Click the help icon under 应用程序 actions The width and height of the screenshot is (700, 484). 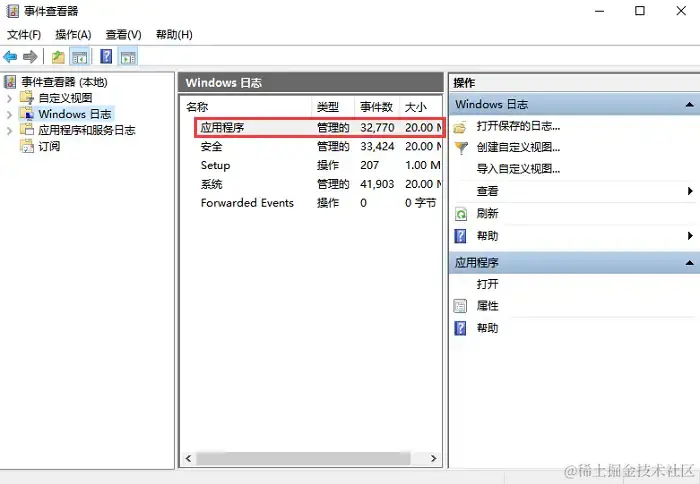(460, 328)
